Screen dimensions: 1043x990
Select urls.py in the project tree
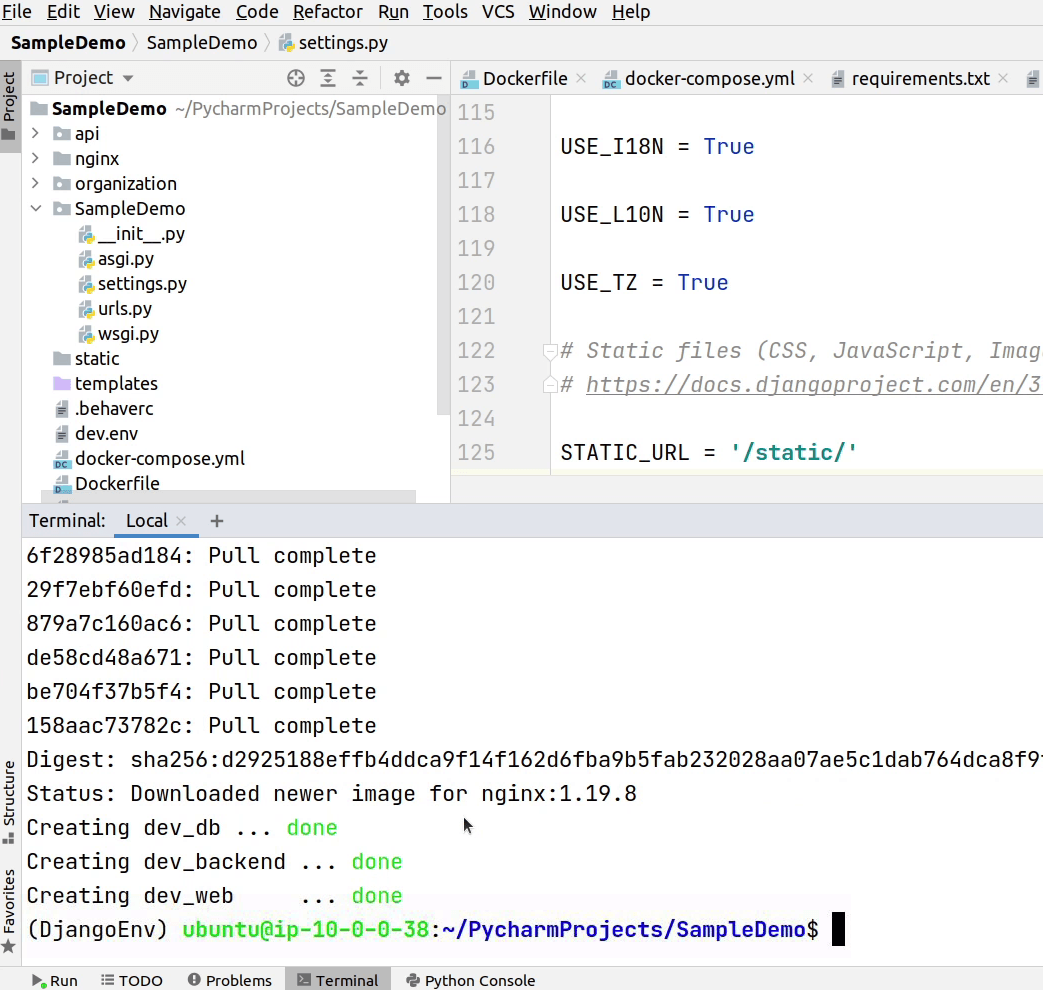click(x=125, y=309)
